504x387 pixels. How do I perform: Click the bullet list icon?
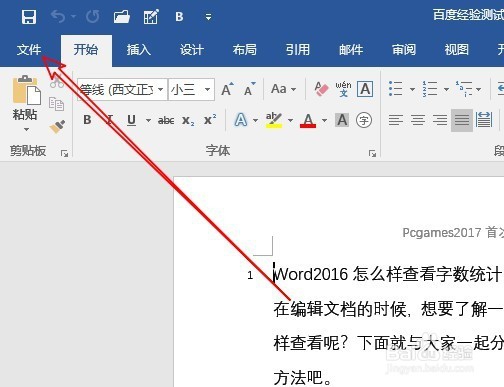pos(396,89)
